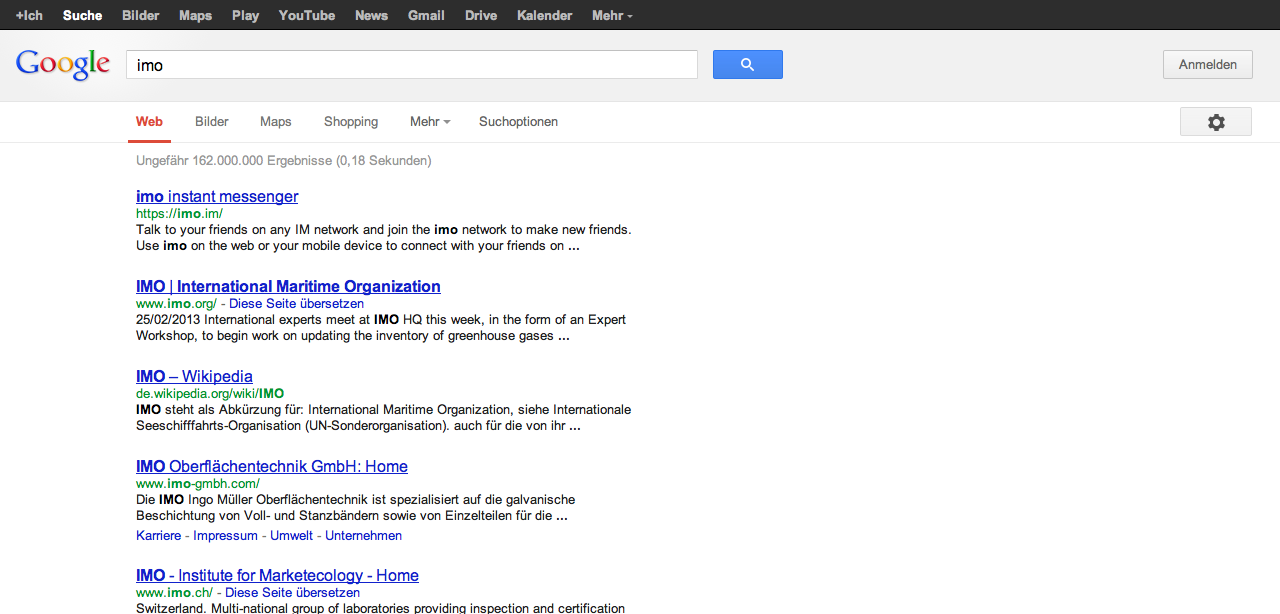The width and height of the screenshot is (1280, 614).
Task: Switch to the Bilder results tab
Action: click(211, 122)
